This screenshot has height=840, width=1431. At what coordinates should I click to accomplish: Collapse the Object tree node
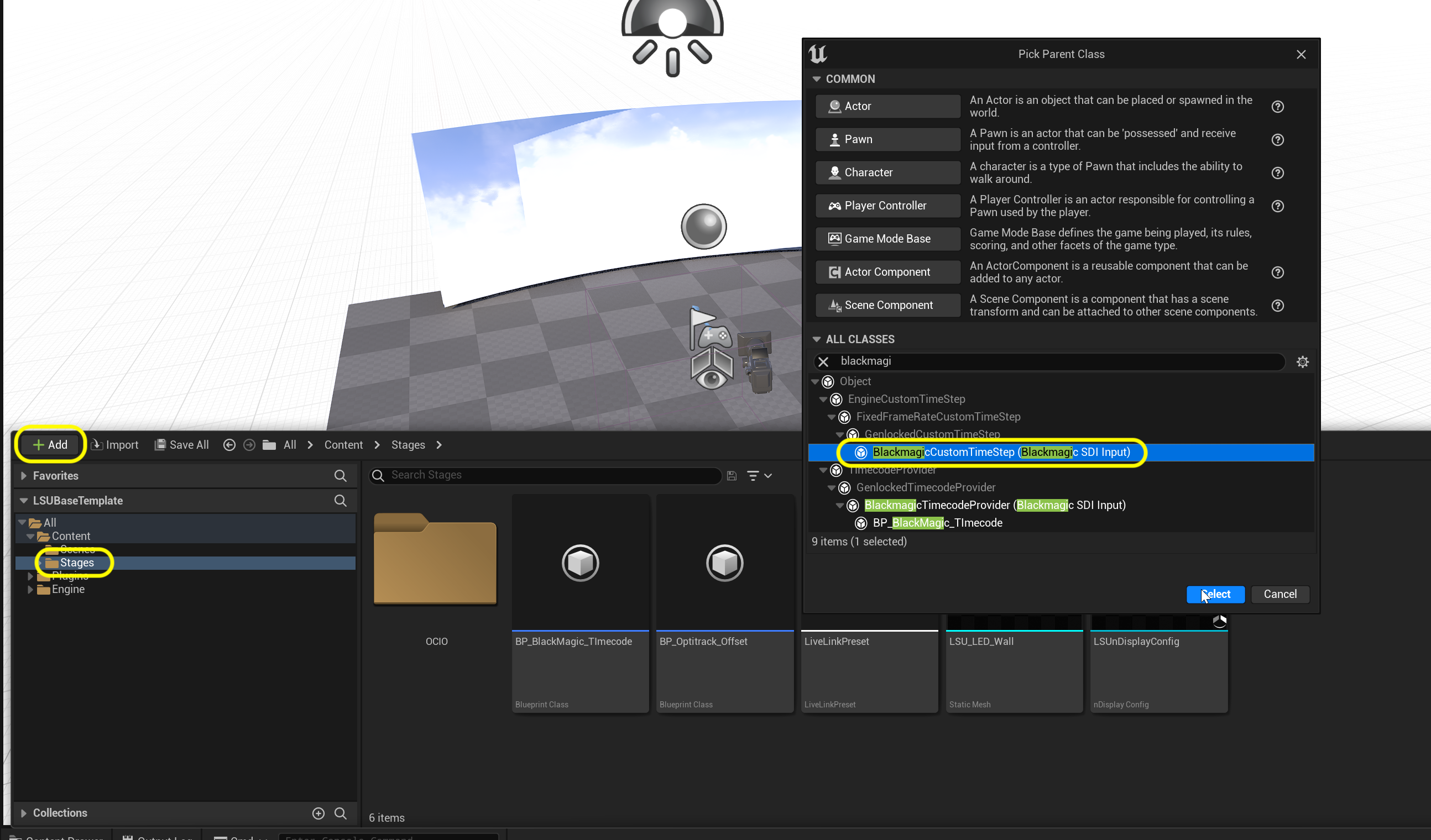coord(816,382)
